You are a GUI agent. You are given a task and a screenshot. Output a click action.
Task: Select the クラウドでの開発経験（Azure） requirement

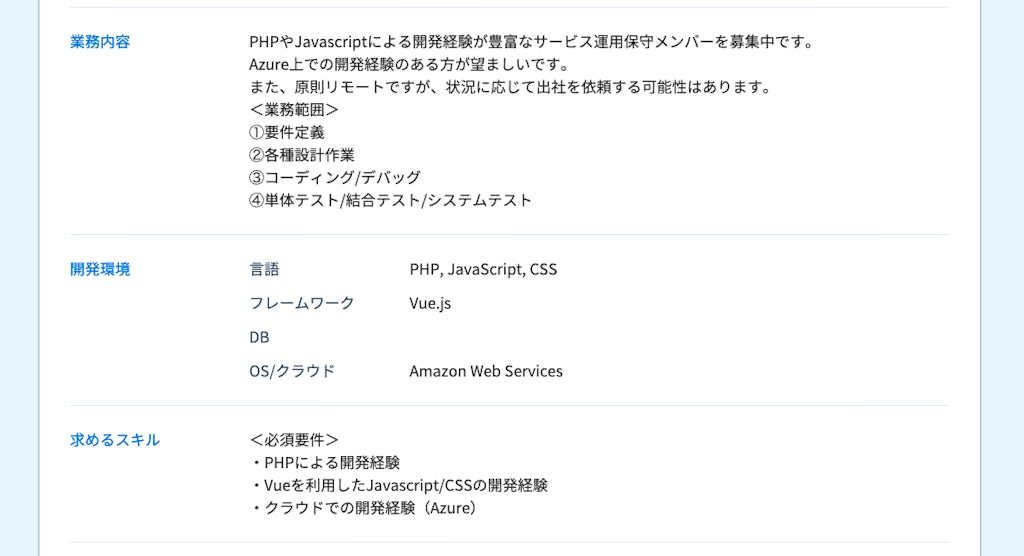[x=364, y=508]
